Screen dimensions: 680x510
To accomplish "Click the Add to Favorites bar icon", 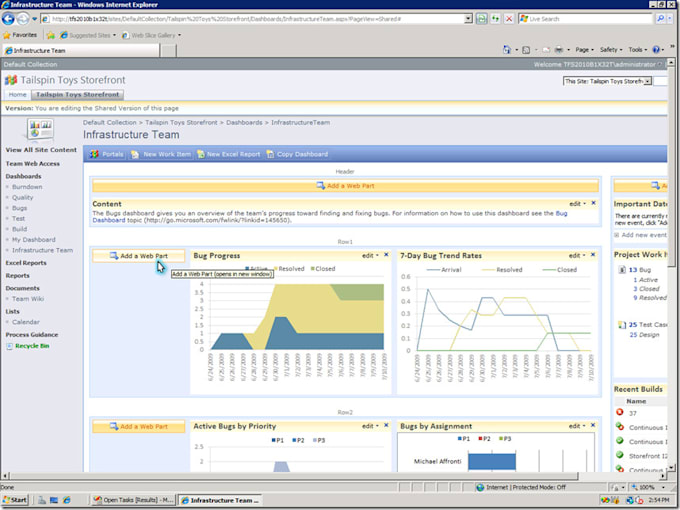I will [51, 35].
